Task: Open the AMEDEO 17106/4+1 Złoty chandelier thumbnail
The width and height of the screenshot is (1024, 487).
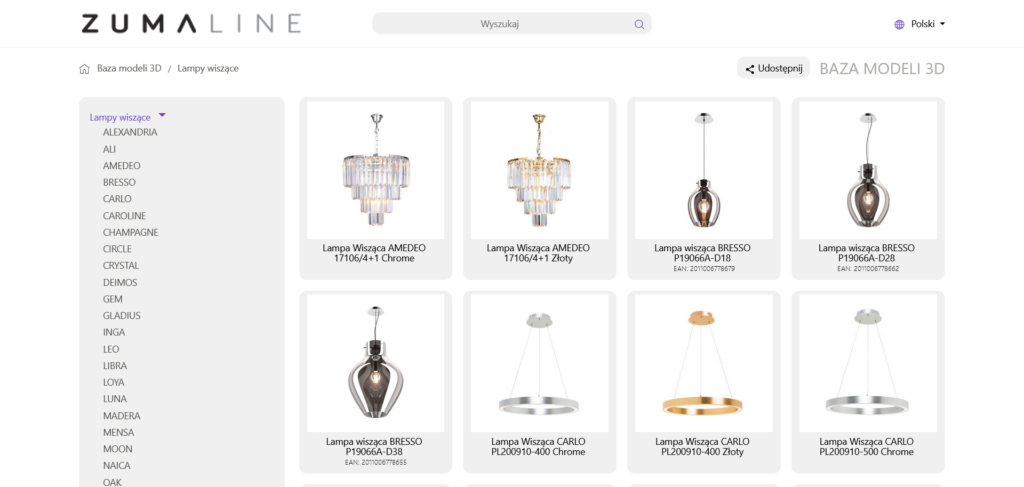Action: click(539, 168)
